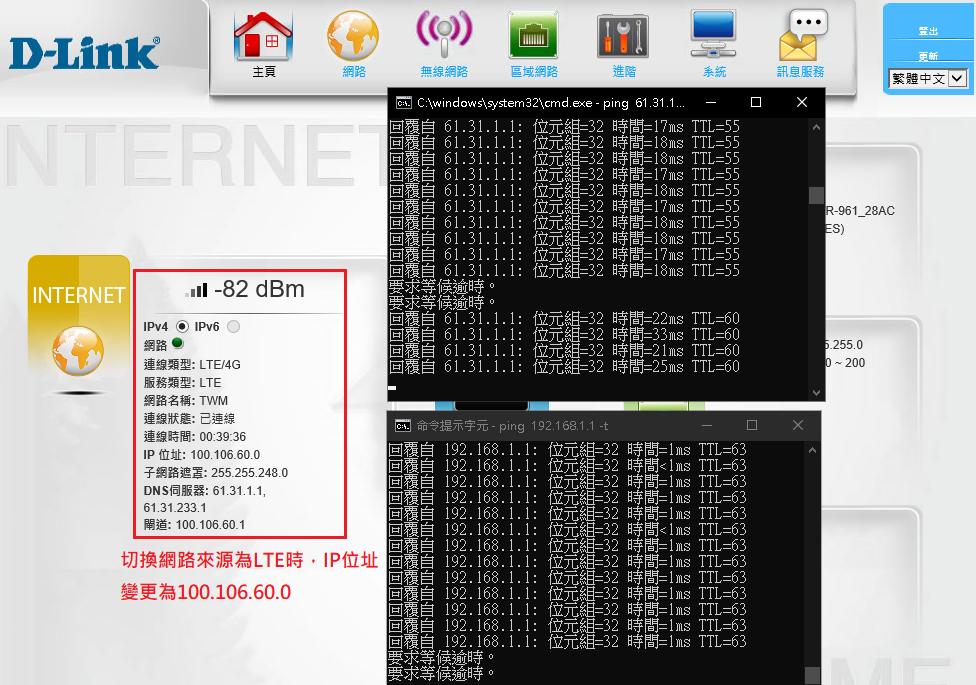
Task: Select the 區域網路 LAN port icon
Action: click(533, 37)
